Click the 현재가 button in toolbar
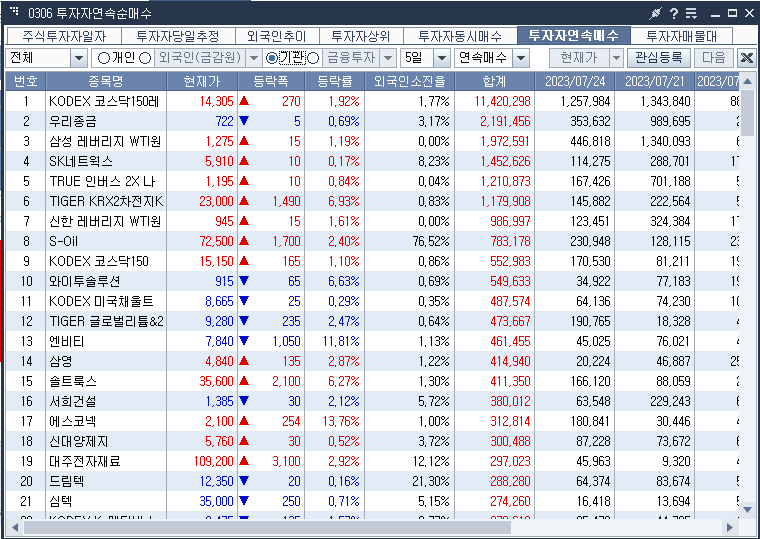This screenshot has height=539, width=760. click(x=579, y=58)
